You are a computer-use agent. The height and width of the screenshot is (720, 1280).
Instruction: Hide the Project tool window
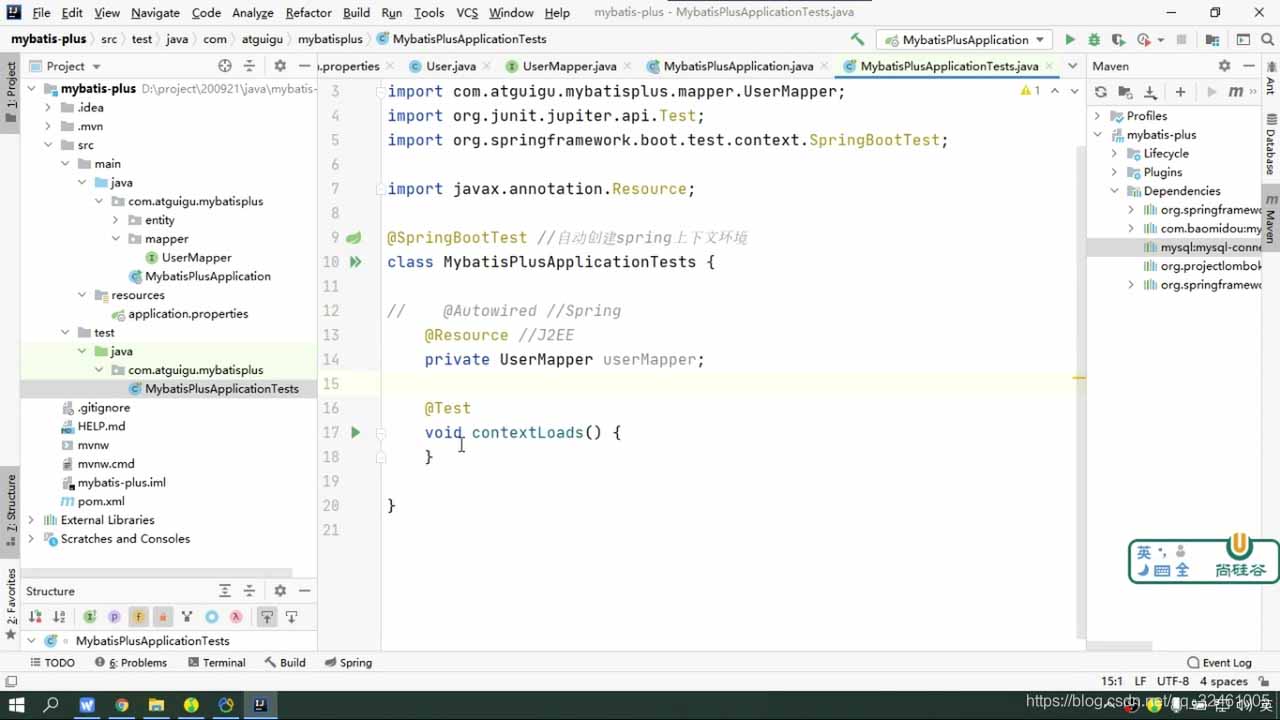point(304,66)
